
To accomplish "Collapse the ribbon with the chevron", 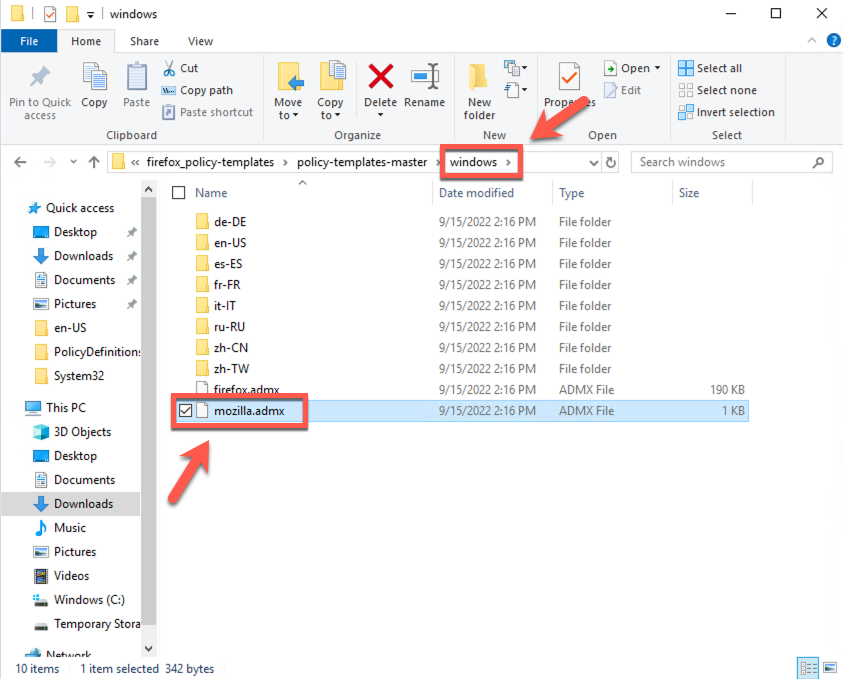I will [812, 40].
